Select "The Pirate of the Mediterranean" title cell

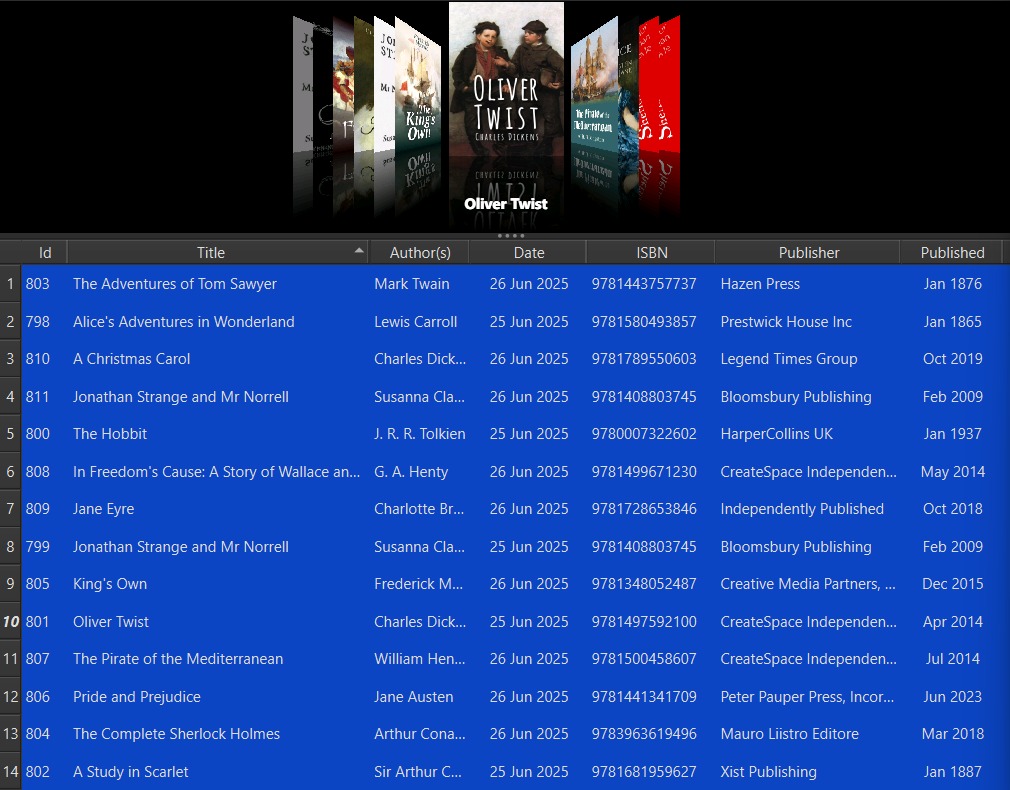point(178,659)
